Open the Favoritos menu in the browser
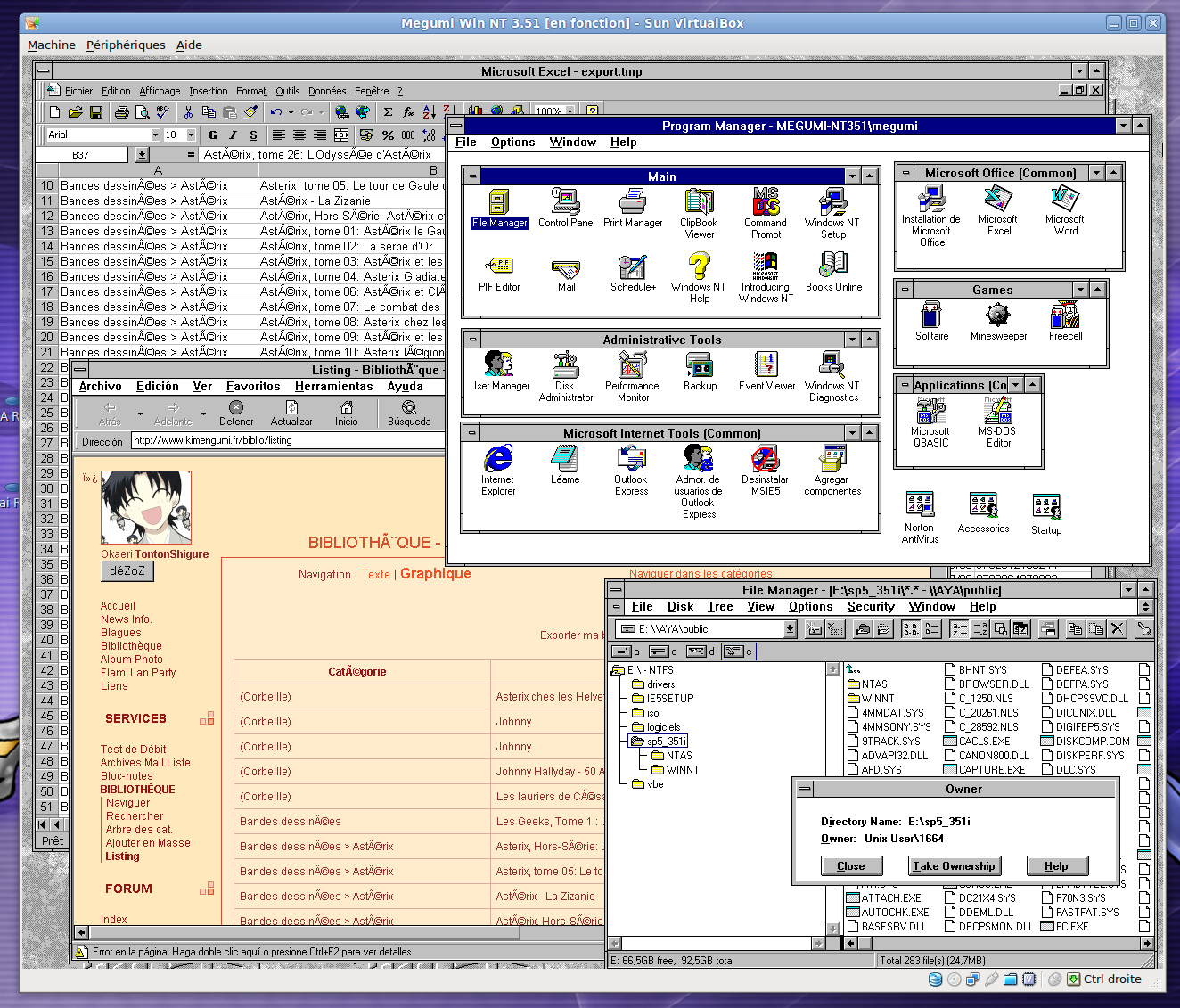The height and width of the screenshot is (1008, 1180). click(253, 386)
